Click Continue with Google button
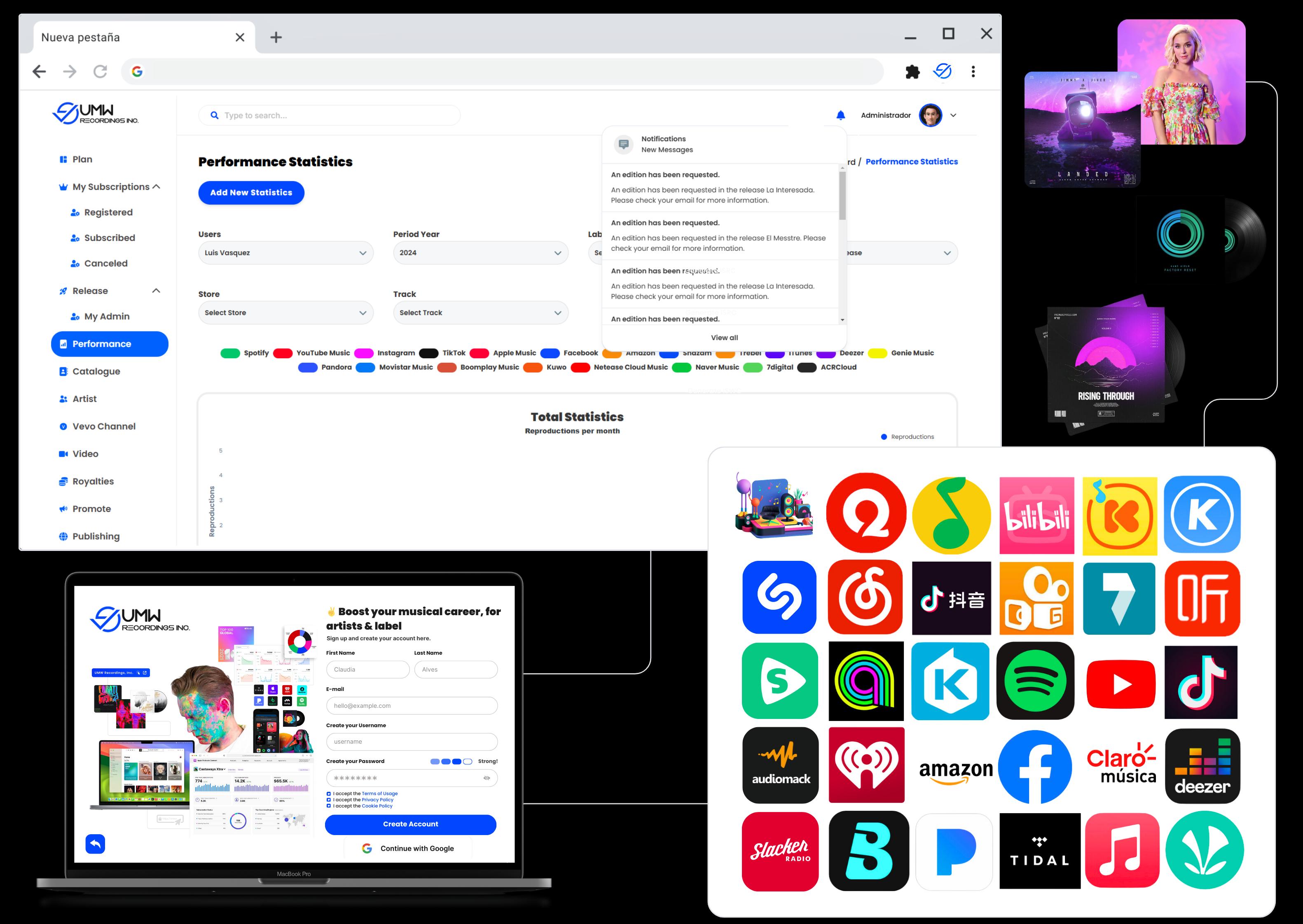 point(408,848)
